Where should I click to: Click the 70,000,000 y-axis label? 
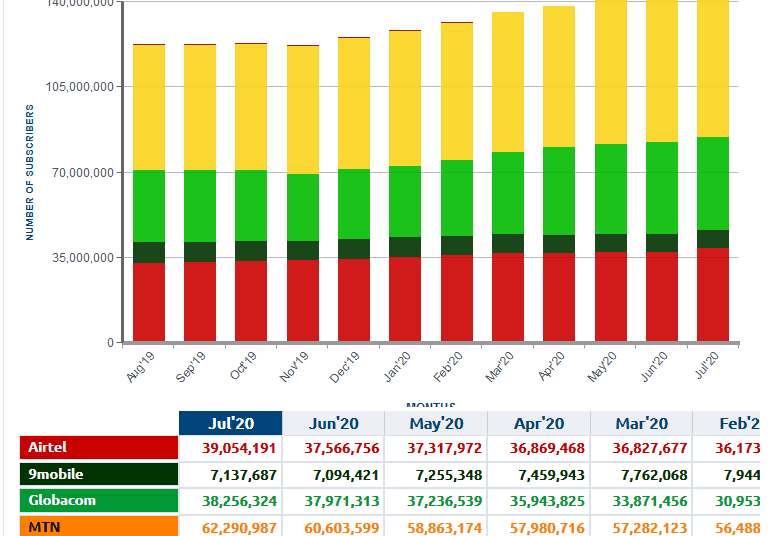[83, 172]
